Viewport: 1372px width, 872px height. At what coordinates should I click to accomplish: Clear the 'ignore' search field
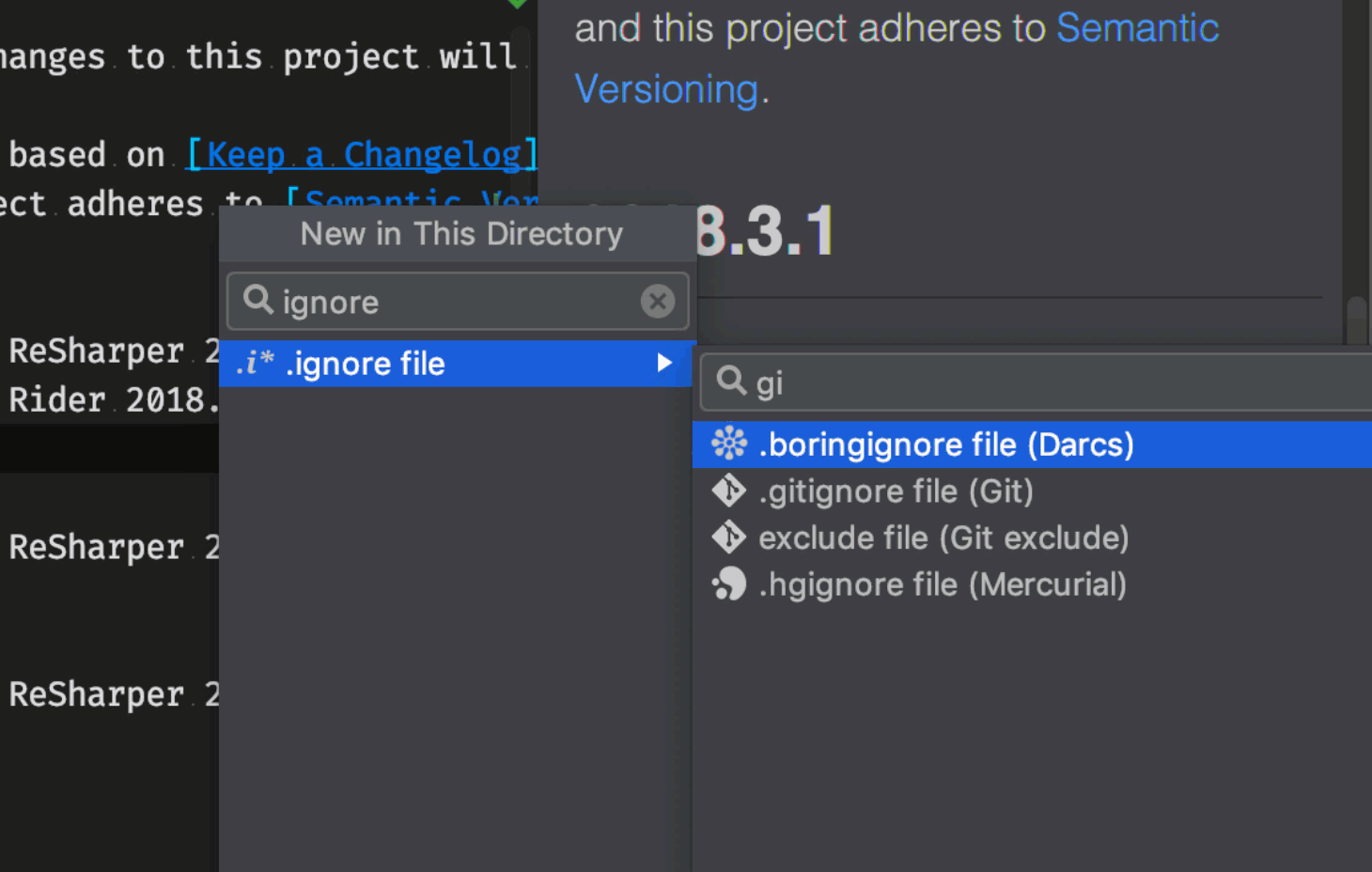click(x=658, y=301)
